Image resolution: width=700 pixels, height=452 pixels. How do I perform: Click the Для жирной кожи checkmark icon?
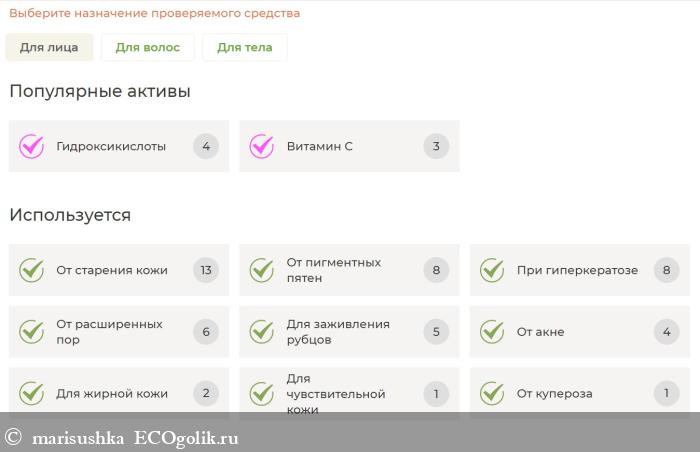[x=32, y=393]
